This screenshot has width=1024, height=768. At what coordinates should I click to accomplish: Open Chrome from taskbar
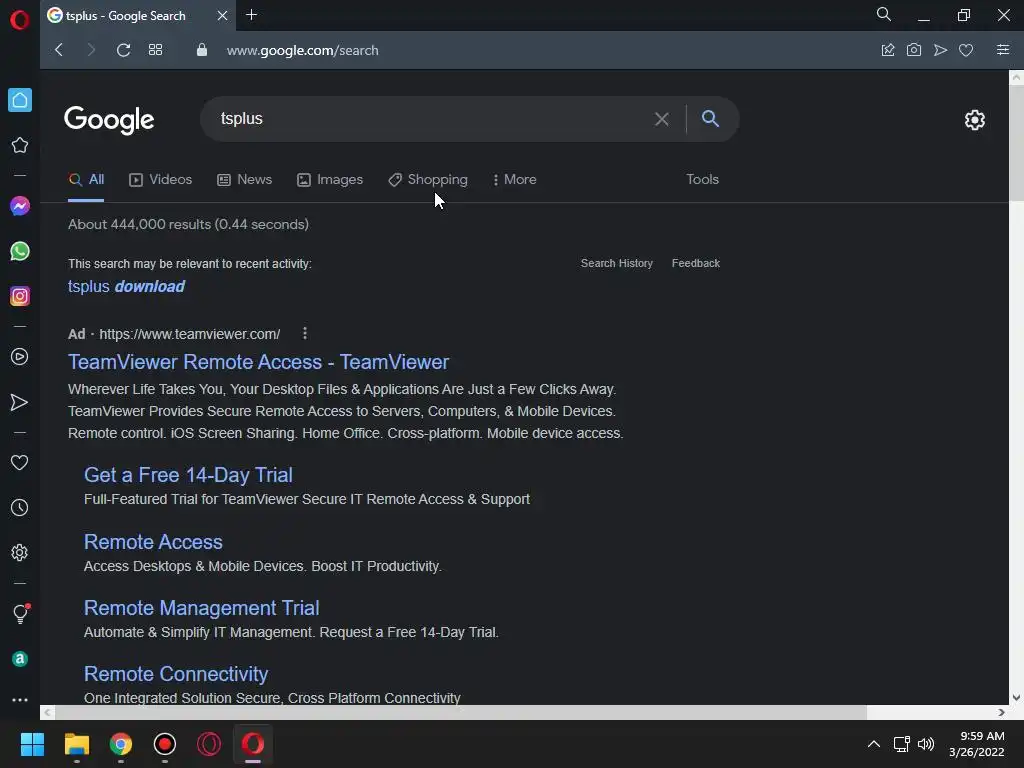pos(121,744)
